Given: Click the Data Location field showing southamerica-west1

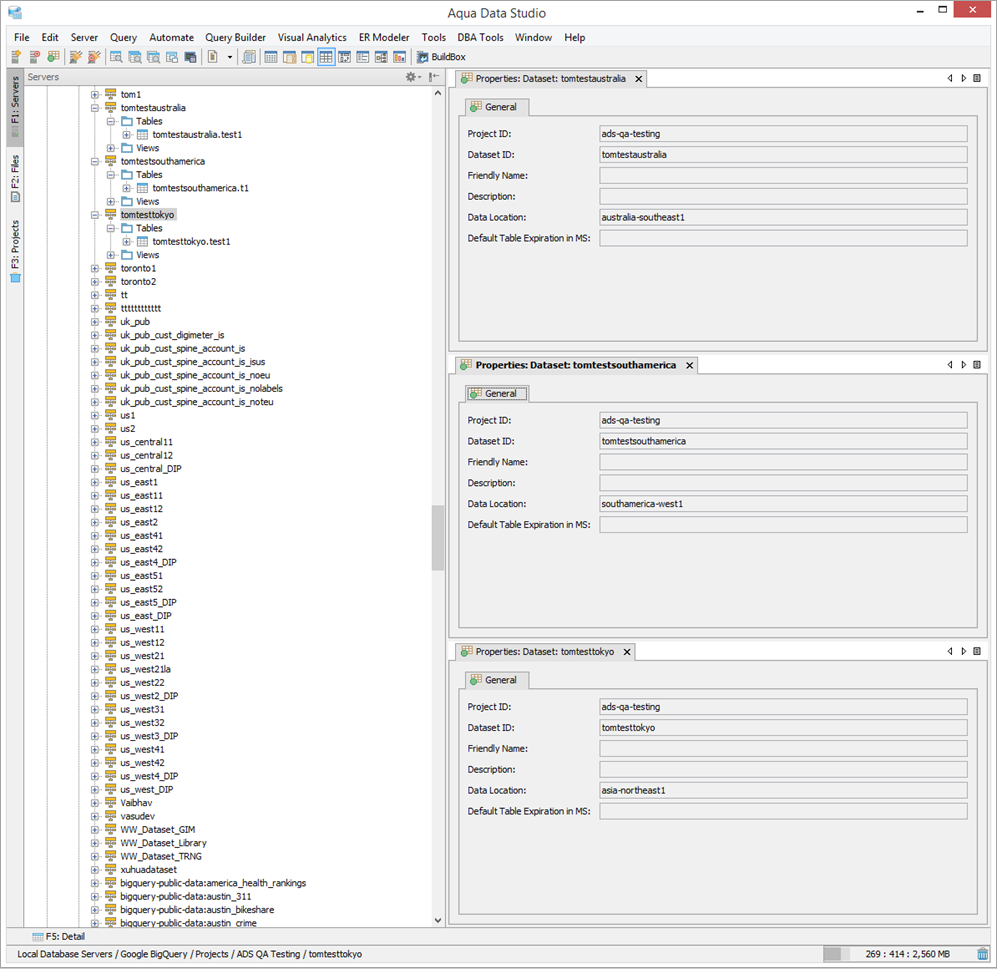Looking at the screenshot, I should [783, 504].
